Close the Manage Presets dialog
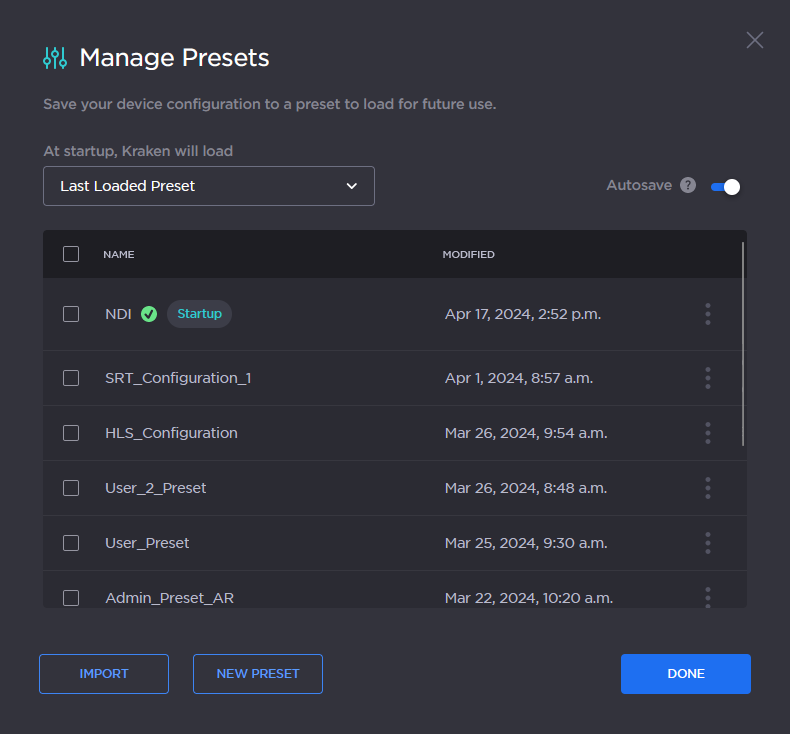 pyautogui.click(x=755, y=40)
